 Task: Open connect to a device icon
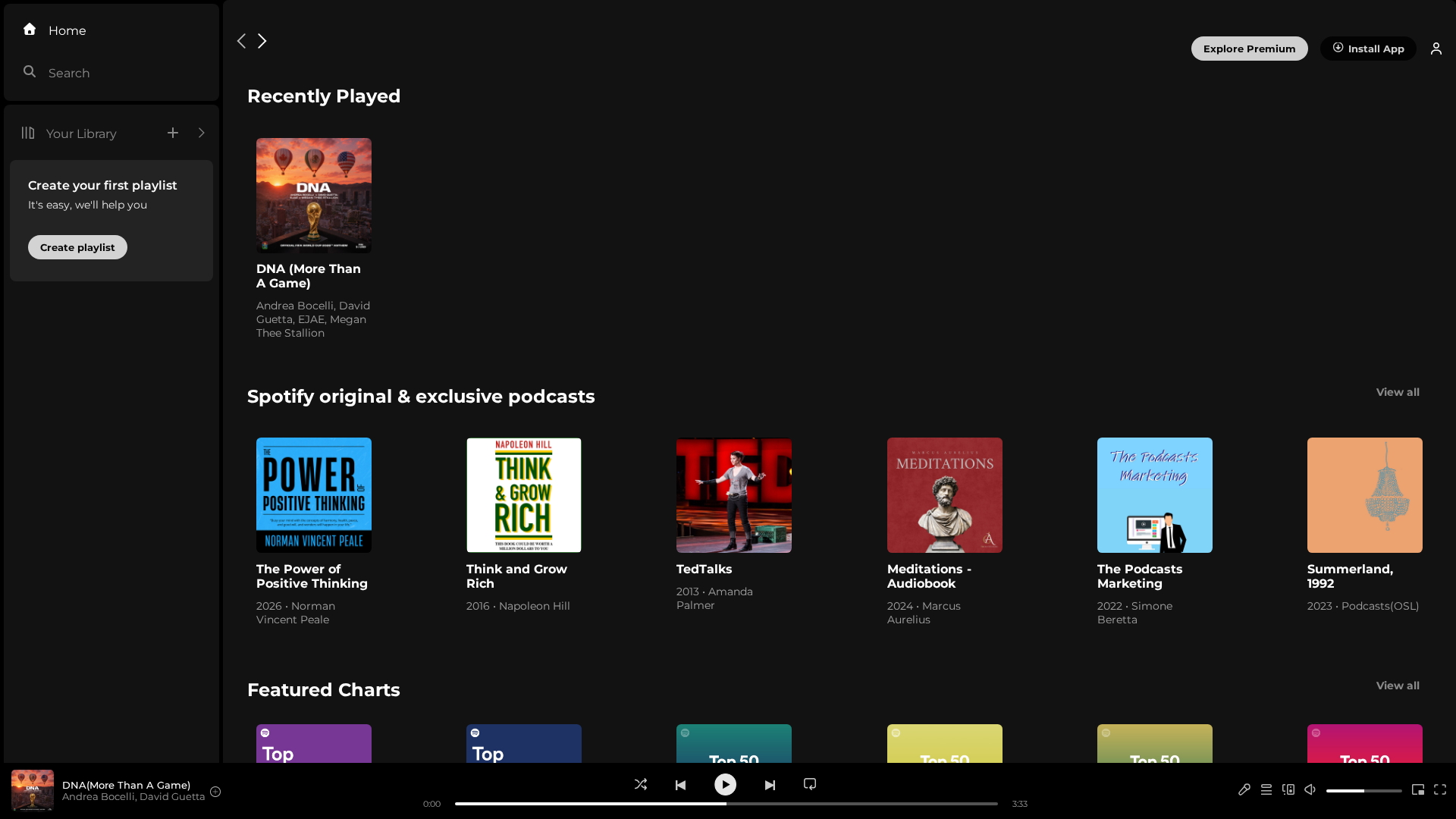tap(1288, 790)
